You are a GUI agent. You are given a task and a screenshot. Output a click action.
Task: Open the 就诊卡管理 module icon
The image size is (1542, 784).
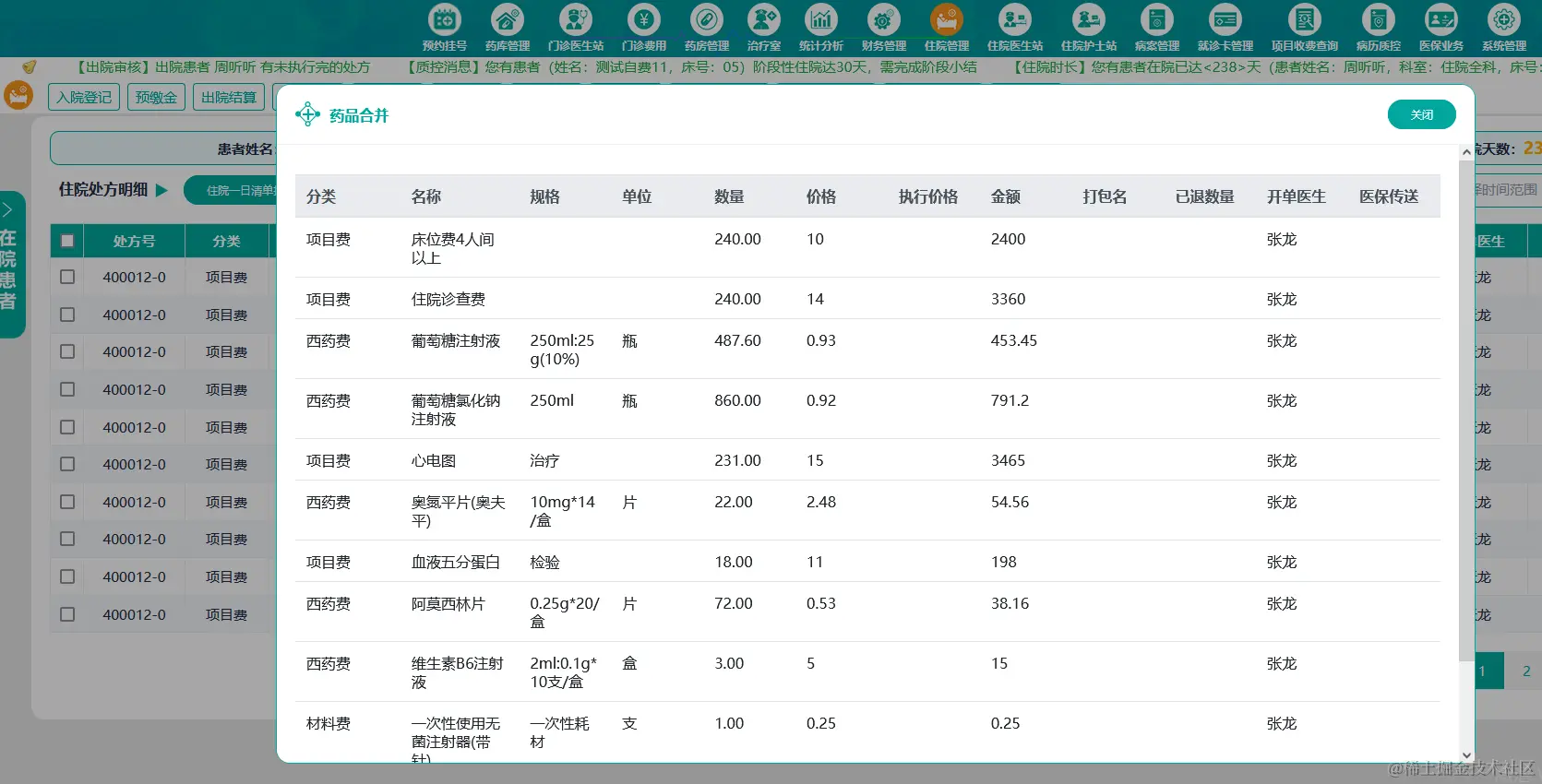tap(1225, 19)
